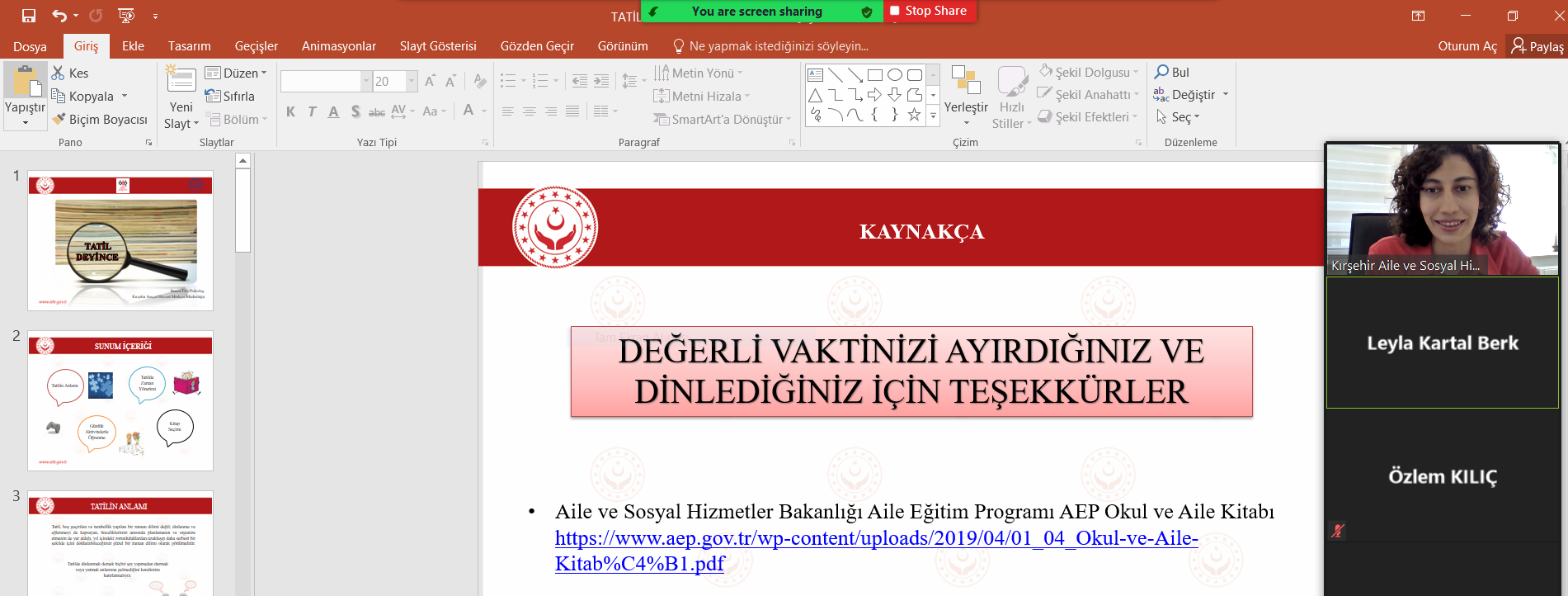Viewport: 1568px width, 596px height.
Task: Open the Tasarım ribbon tab
Action: point(189,46)
